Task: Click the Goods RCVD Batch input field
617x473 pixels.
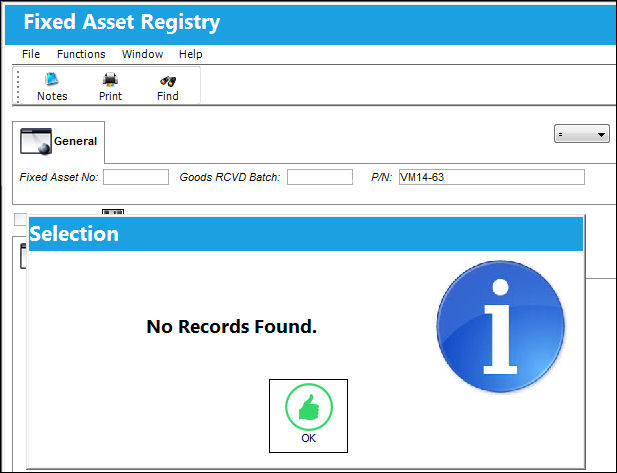Action: pyautogui.click(x=320, y=177)
